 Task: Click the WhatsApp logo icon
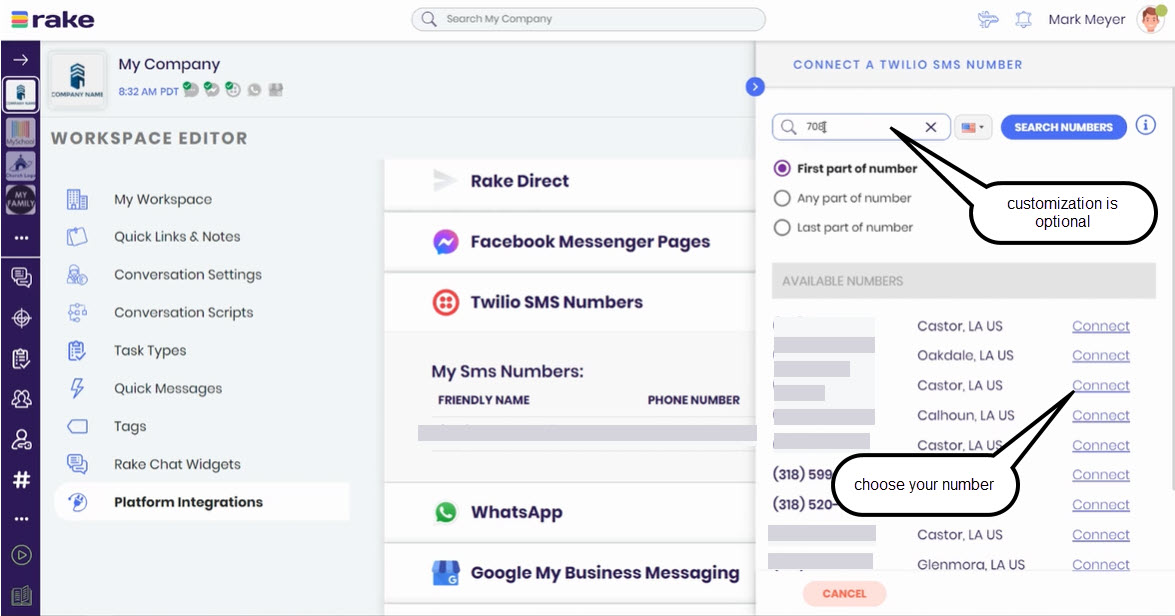445,512
